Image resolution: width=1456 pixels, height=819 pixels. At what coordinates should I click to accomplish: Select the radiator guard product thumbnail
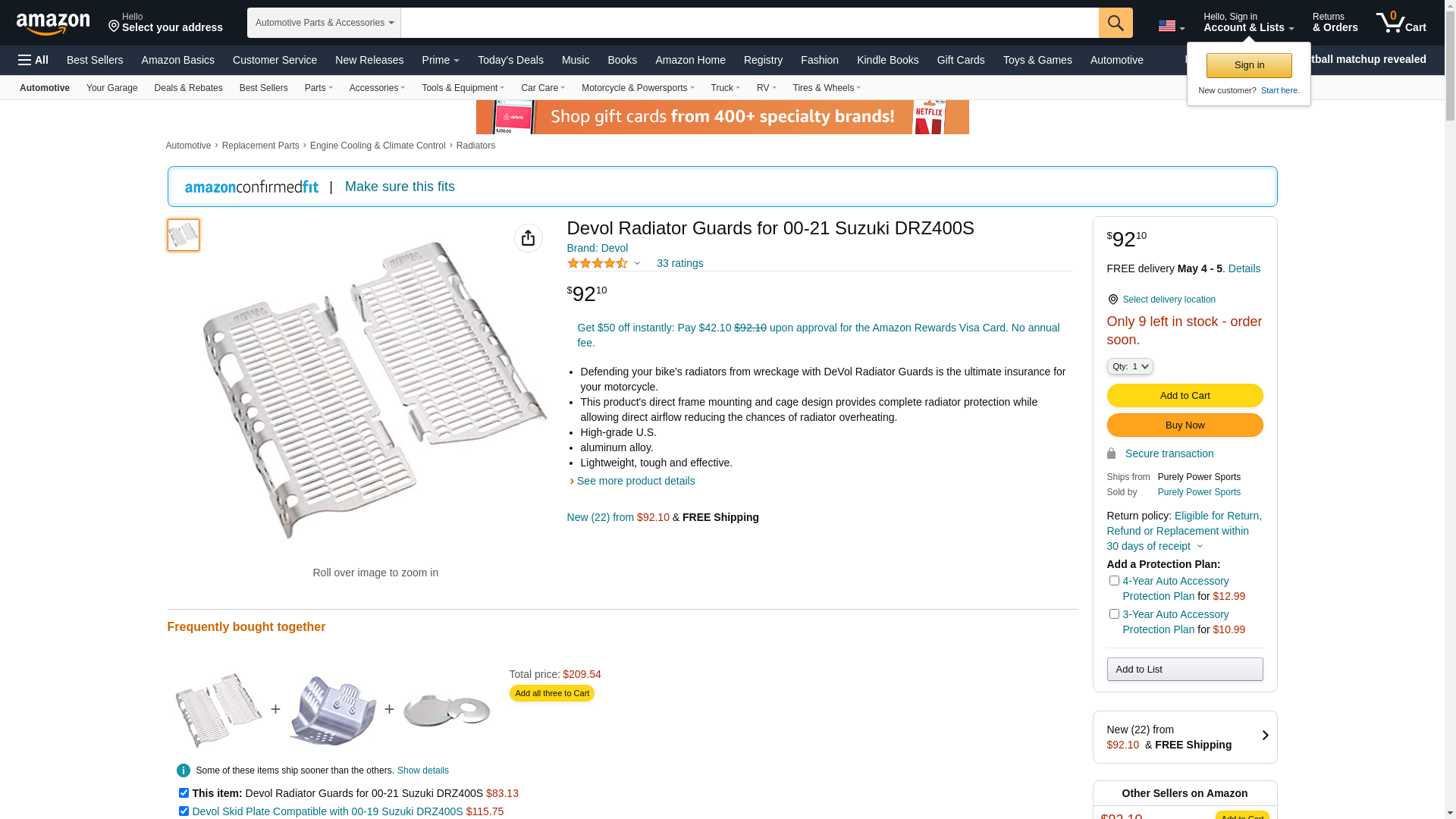coord(184,235)
